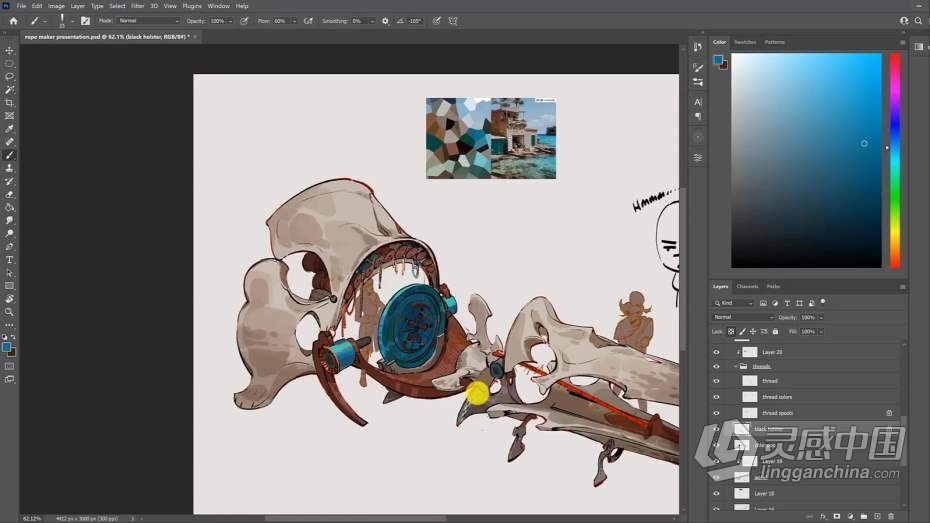The width and height of the screenshot is (930, 523).
Task: Select the Eyedropper tool
Action: pyautogui.click(x=10, y=129)
